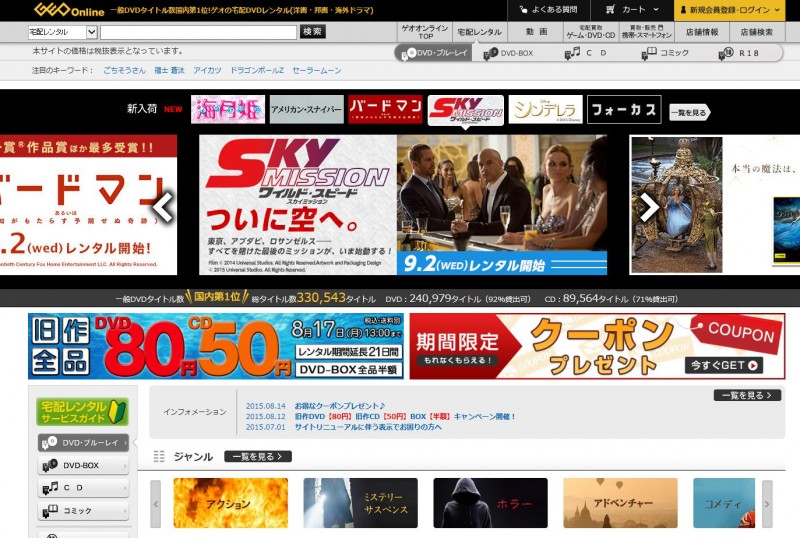Screen dimensions: 800x538
Task: Click the CD music note icon in top bar
Action: [572, 53]
